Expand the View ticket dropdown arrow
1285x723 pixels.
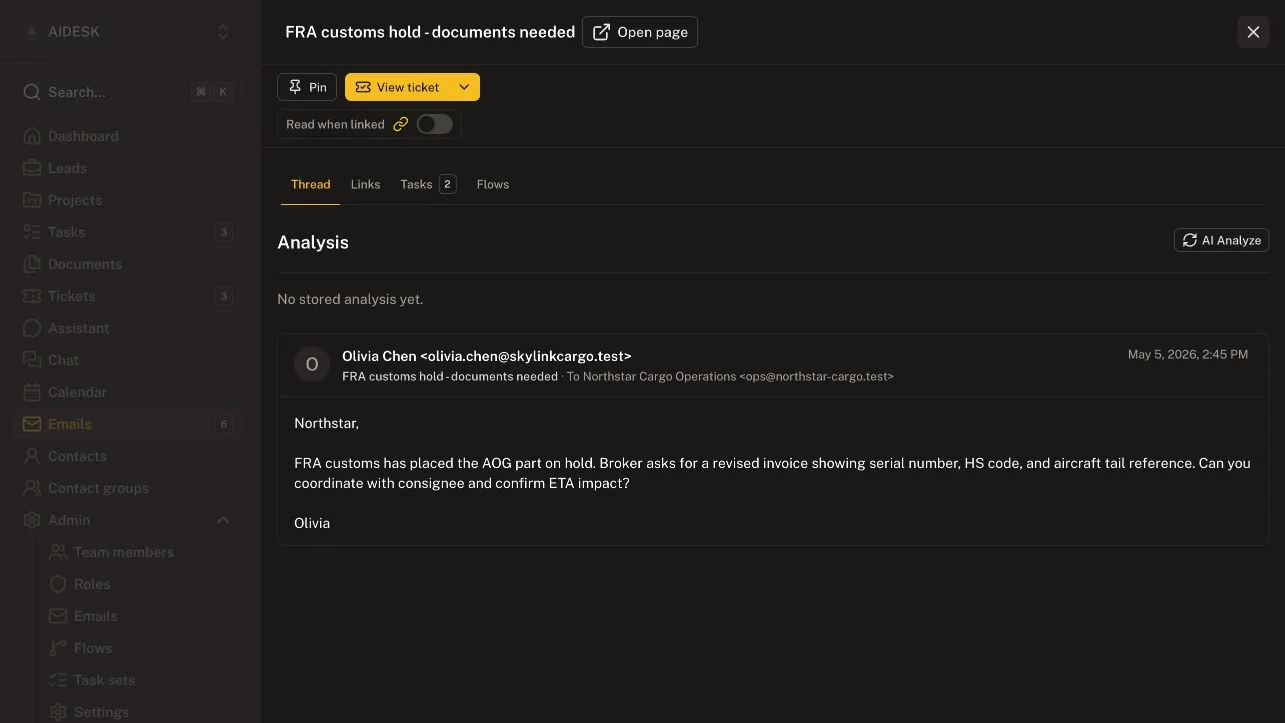[464, 87]
